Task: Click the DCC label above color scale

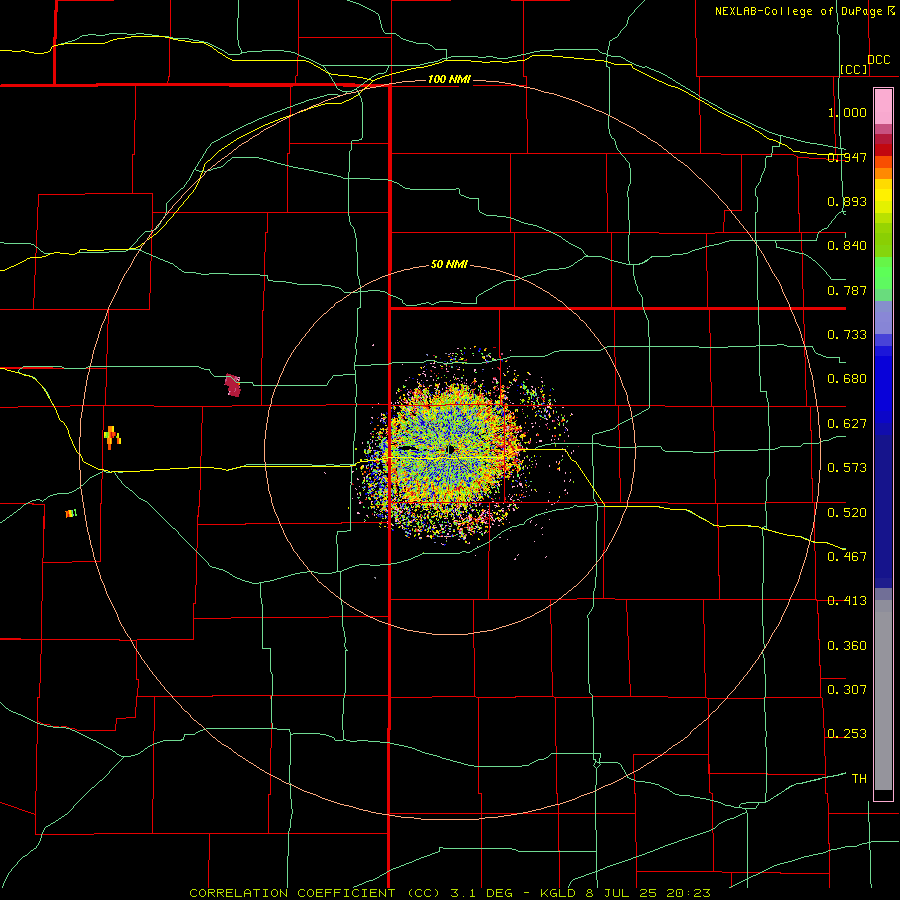Action: tap(879, 60)
